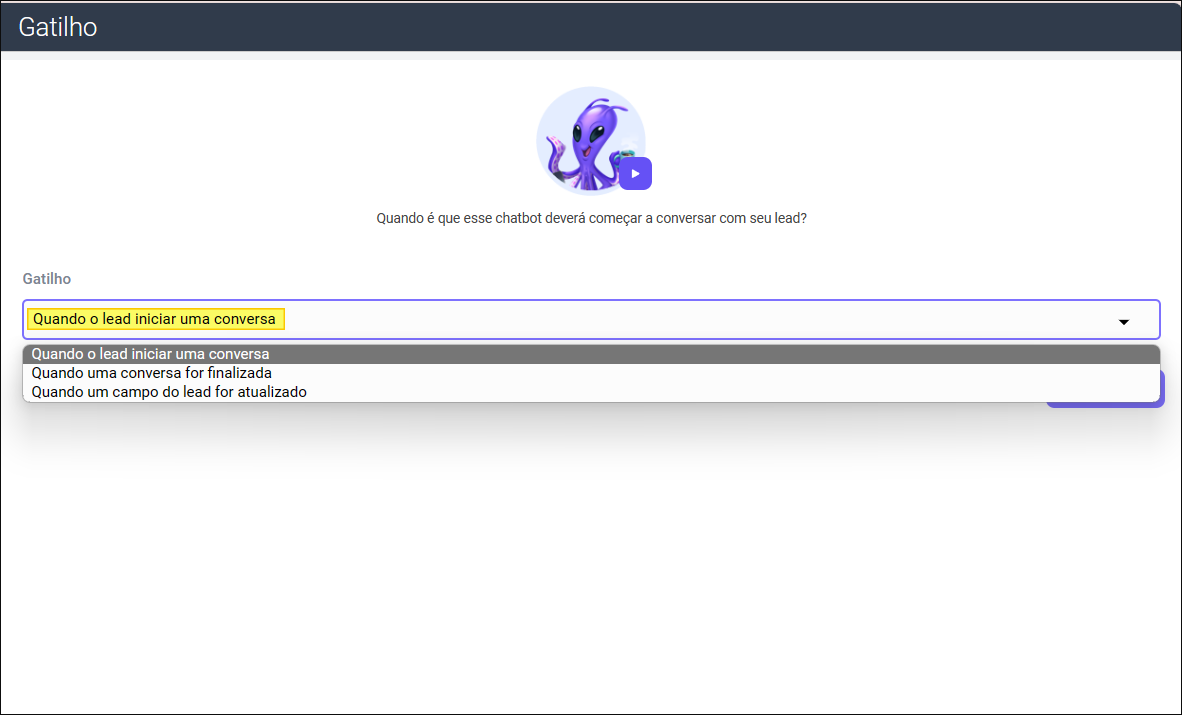The width and height of the screenshot is (1182, 715).
Task: Collapse the Gatilho dropdown with the arrow
Action: (1123, 321)
